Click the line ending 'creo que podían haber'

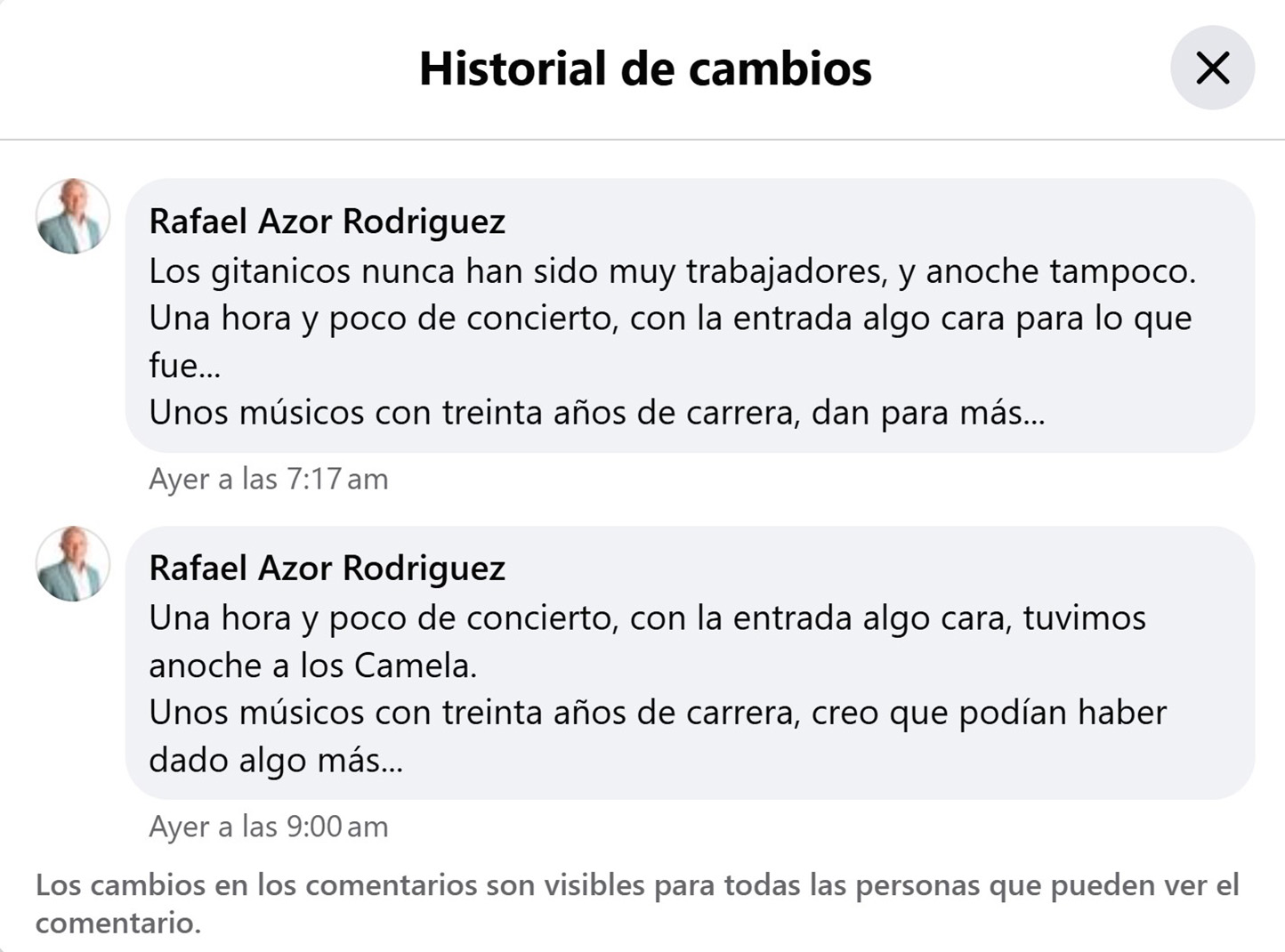(657, 712)
